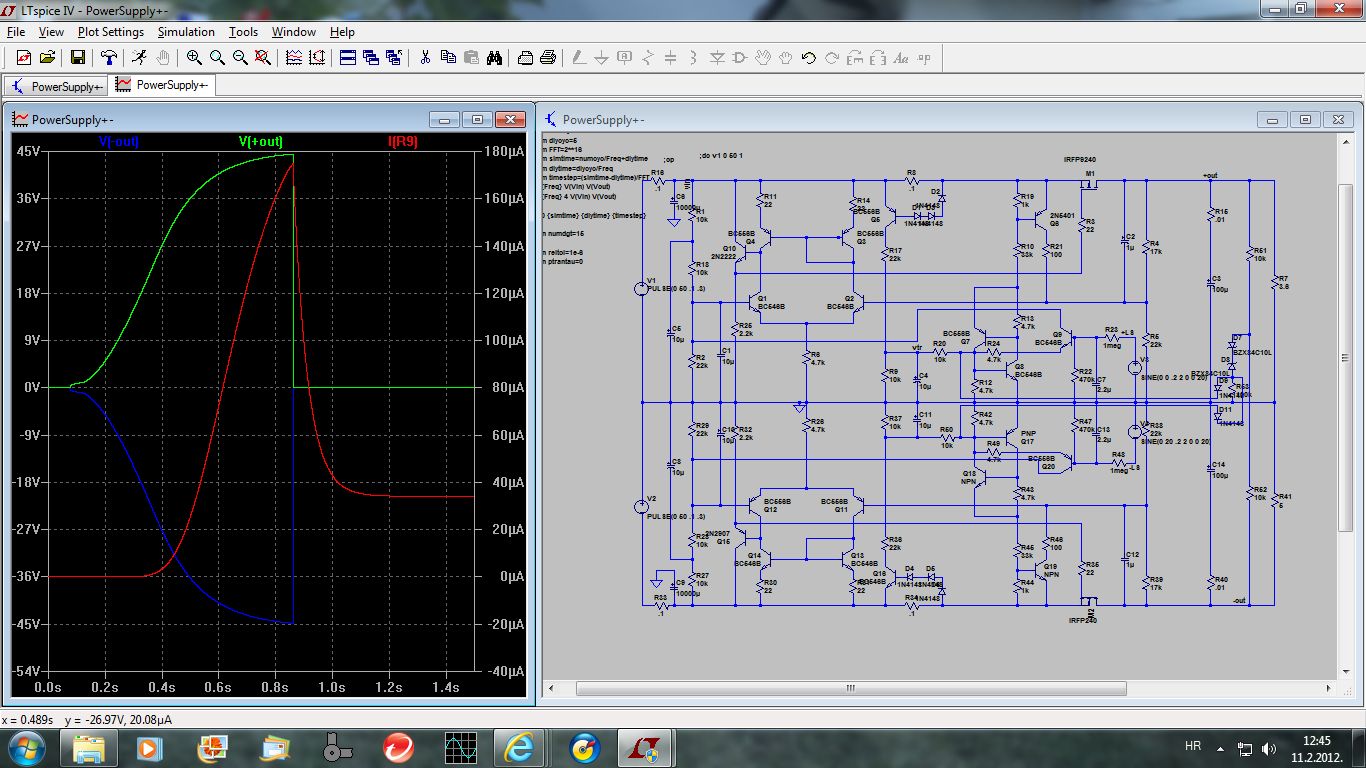Switch to the PowerSupply+- schematic tab
The width and height of the screenshot is (1366, 768).
pos(57,86)
